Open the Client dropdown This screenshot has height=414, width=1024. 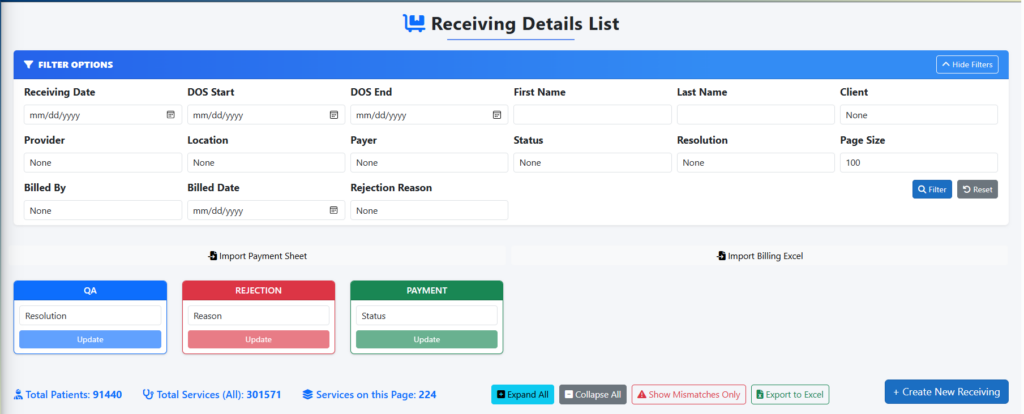click(918, 115)
